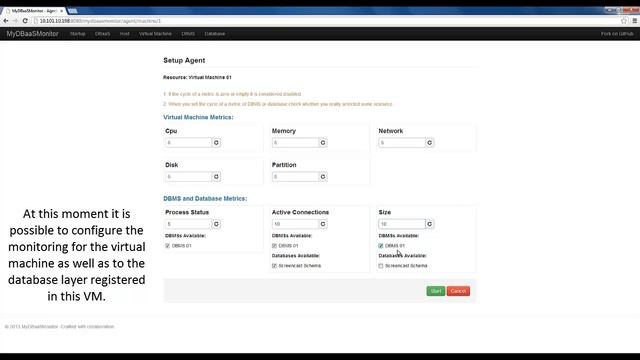Screen dimensions: 640x360
Task: Open the Chrome menu icon
Action: (x=635, y=21)
